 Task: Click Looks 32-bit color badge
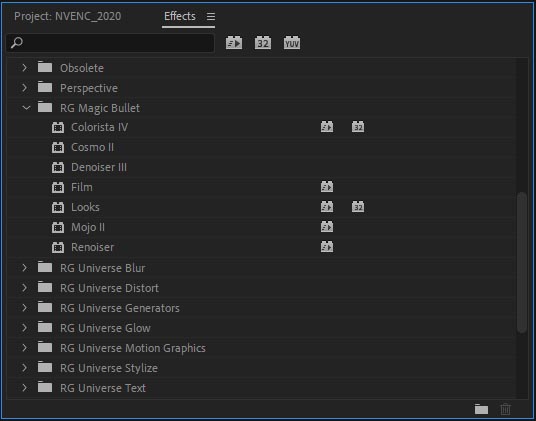click(358, 207)
